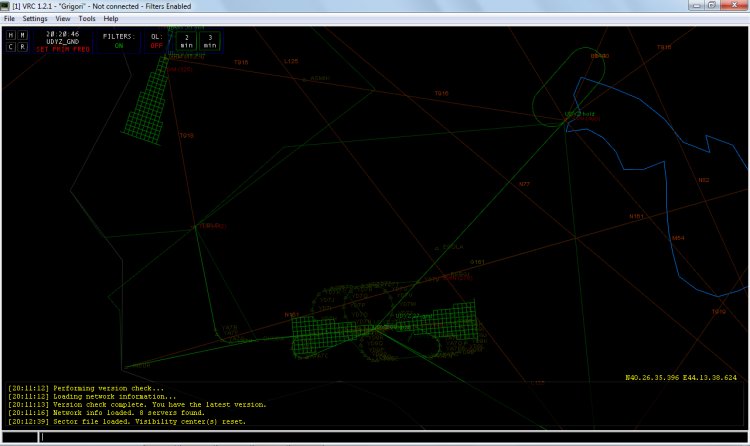Viewport: 750px width, 446px height.
Task: Click the C button in the button bar
Action: pyautogui.click(x=11, y=46)
